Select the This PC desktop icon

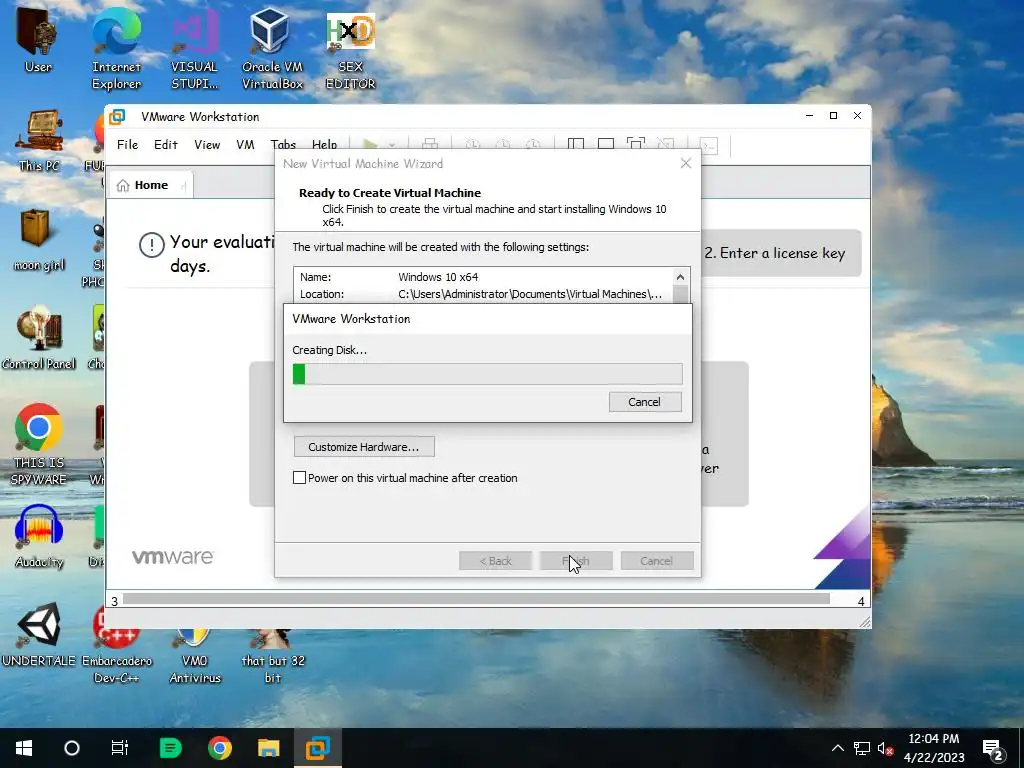pos(39,140)
